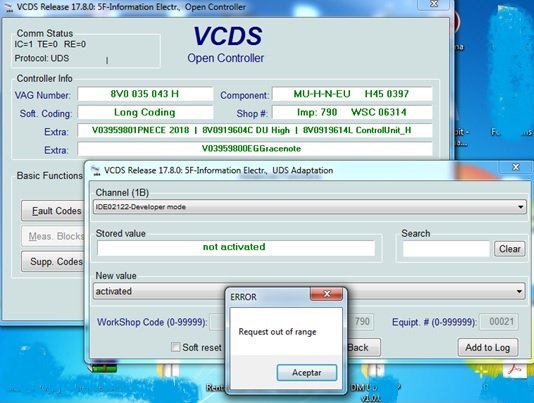Expand the New value dropdown arrow

click(519, 291)
